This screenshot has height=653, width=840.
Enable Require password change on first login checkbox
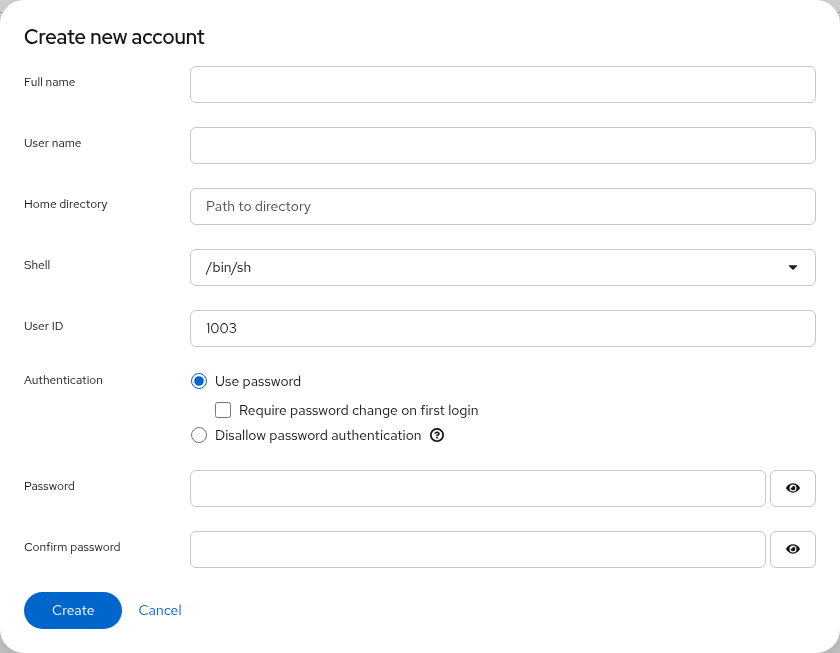[223, 410]
